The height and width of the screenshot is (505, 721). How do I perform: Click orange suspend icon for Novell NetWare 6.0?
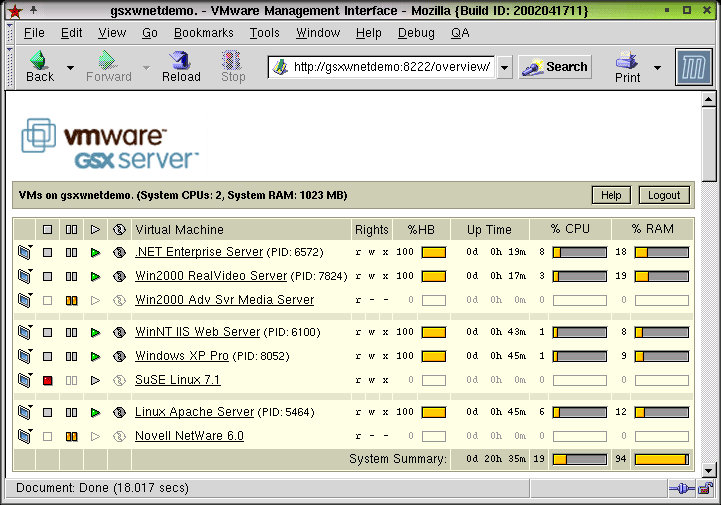(x=71, y=436)
